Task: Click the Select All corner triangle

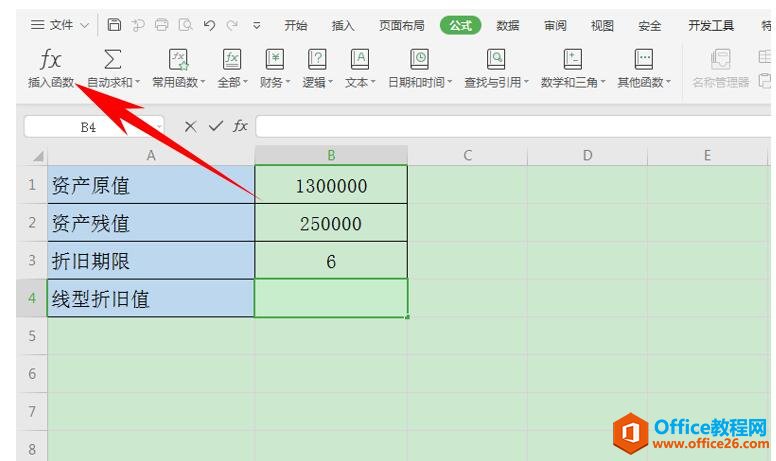Action: coord(38,157)
